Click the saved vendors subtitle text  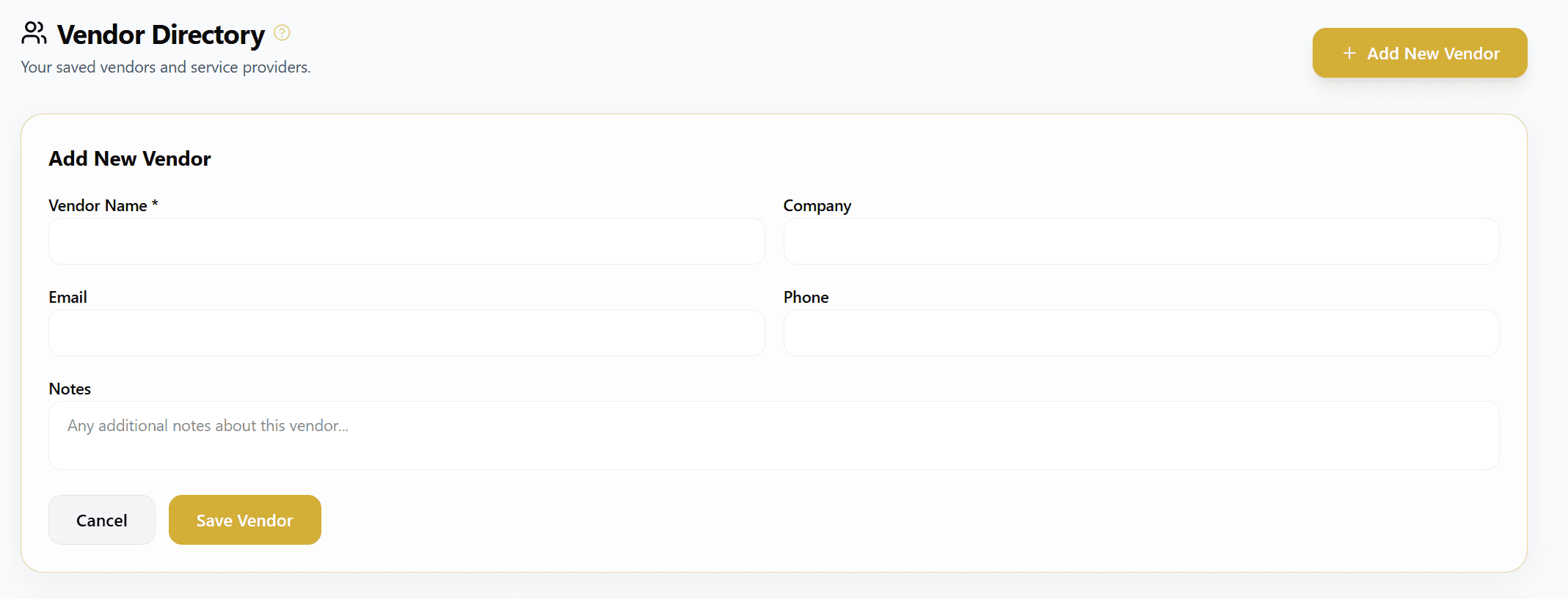pyautogui.click(x=166, y=67)
